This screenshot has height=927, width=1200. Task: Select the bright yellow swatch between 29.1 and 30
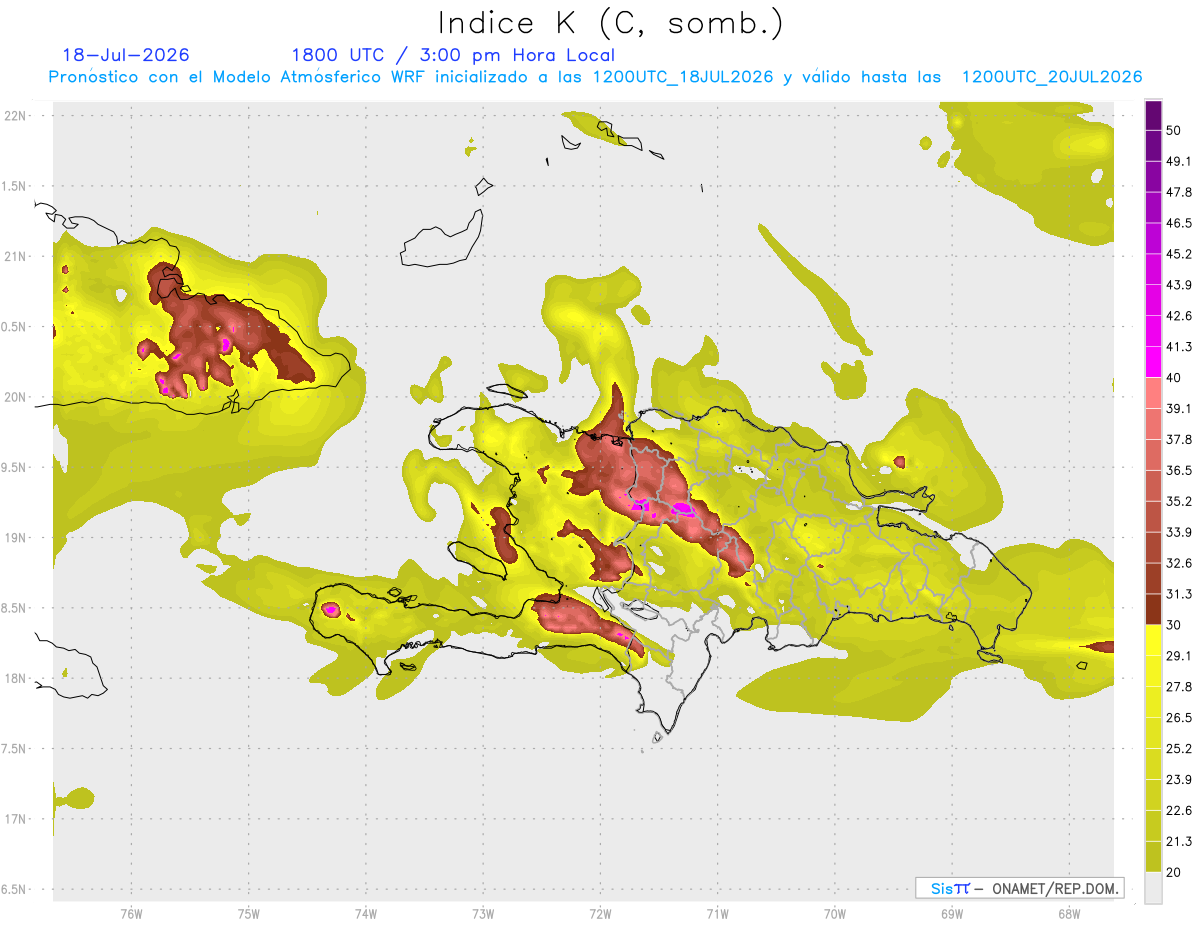1153,640
